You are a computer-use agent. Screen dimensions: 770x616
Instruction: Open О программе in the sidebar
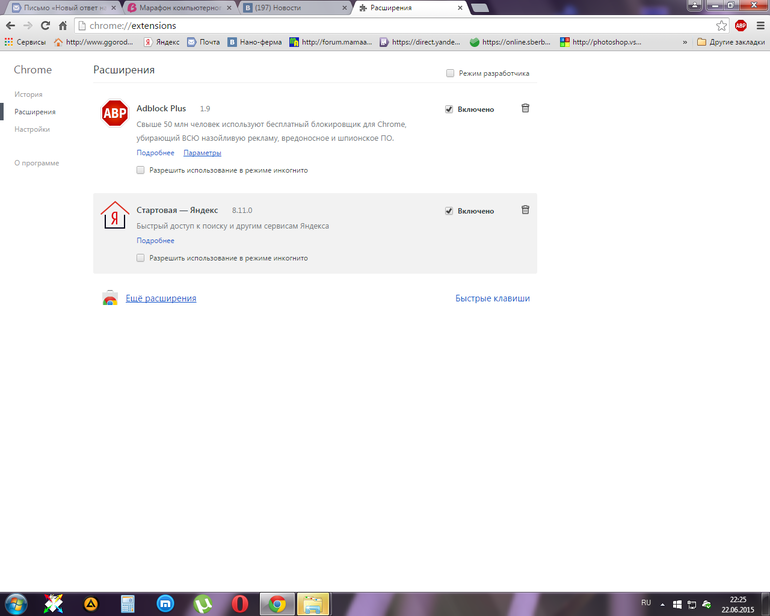(x=37, y=163)
